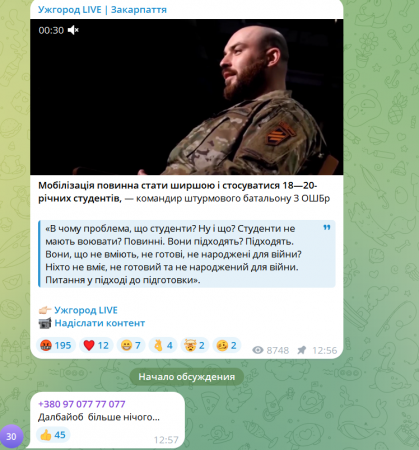Click the quoted text block about students
Screen dimensions: 419x450
pos(187,254)
